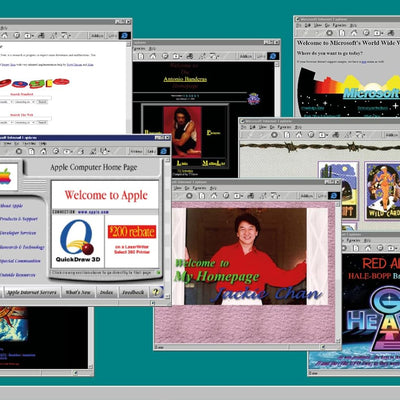Screen dimensions: 400x400
Task: Click Stop icon in Microsoft homepage window
Action: point(329,33)
